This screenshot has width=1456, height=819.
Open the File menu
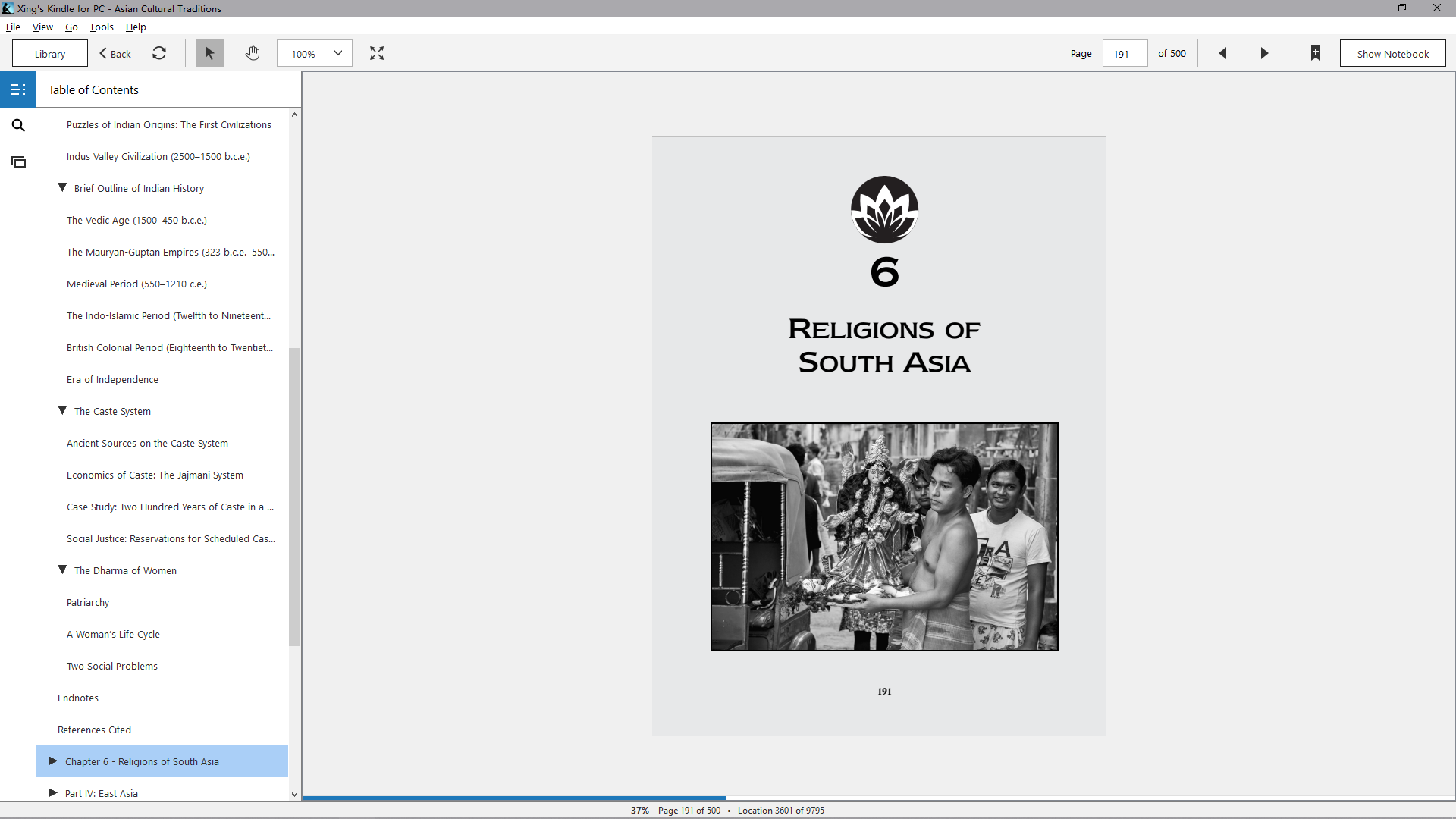point(13,27)
